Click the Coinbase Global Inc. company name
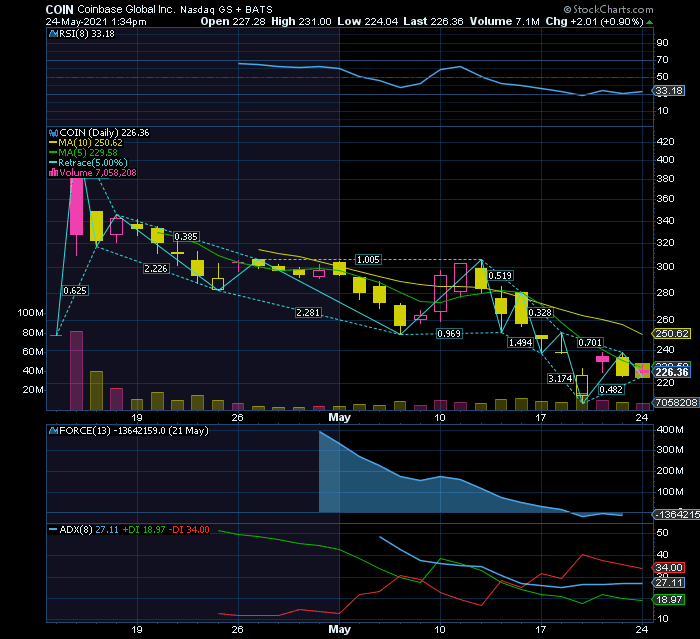Screen dimensions: 700x639 126,9
